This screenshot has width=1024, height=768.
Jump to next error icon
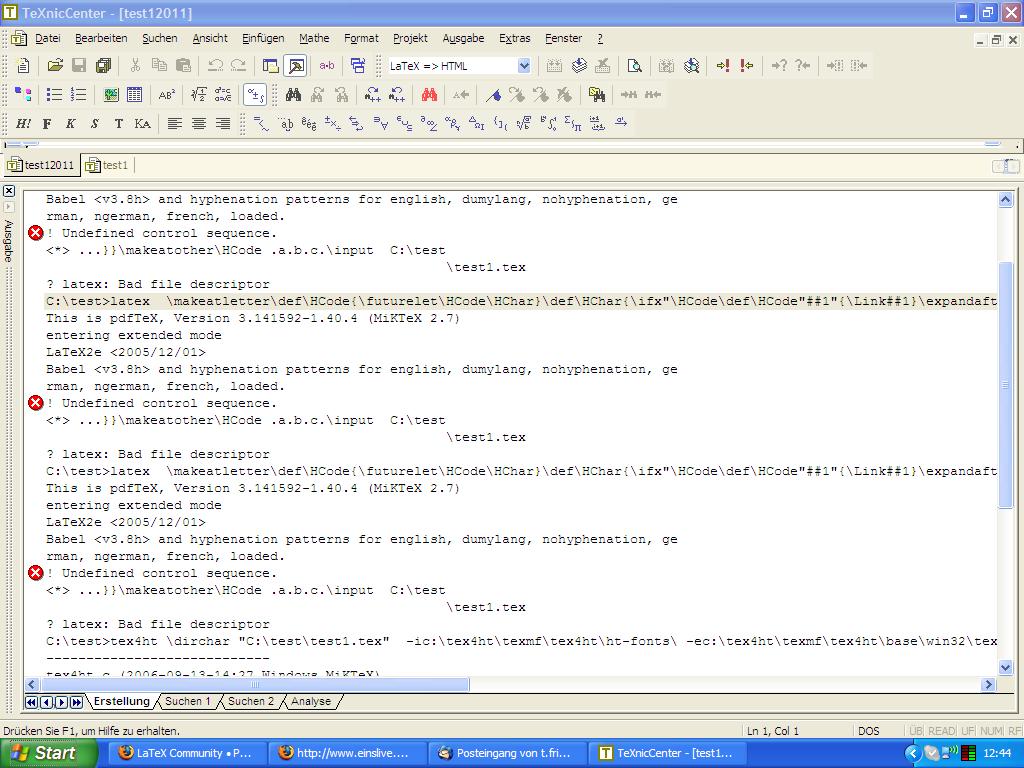click(722, 65)
